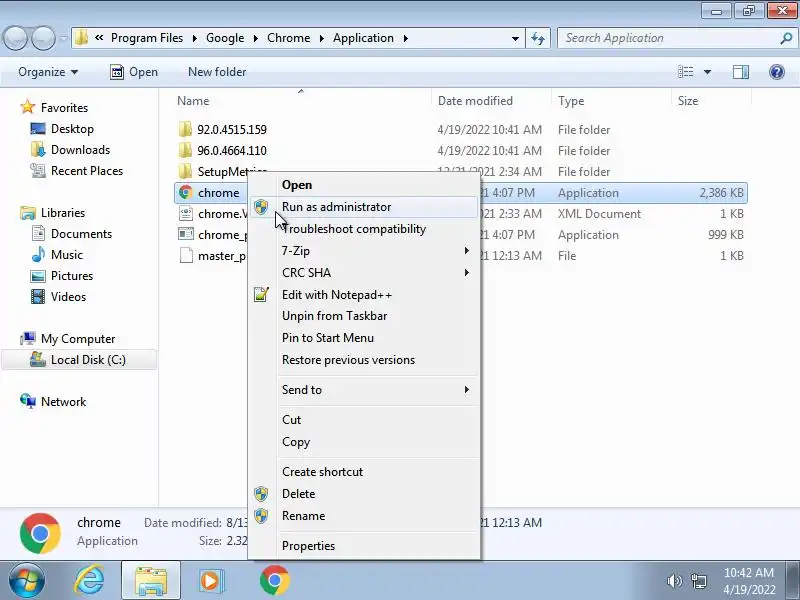The width and height of the screenshot is (800, 600).
Task: Open the 92.0.4515.159 folder icon
Action: (x=185, y=129)
